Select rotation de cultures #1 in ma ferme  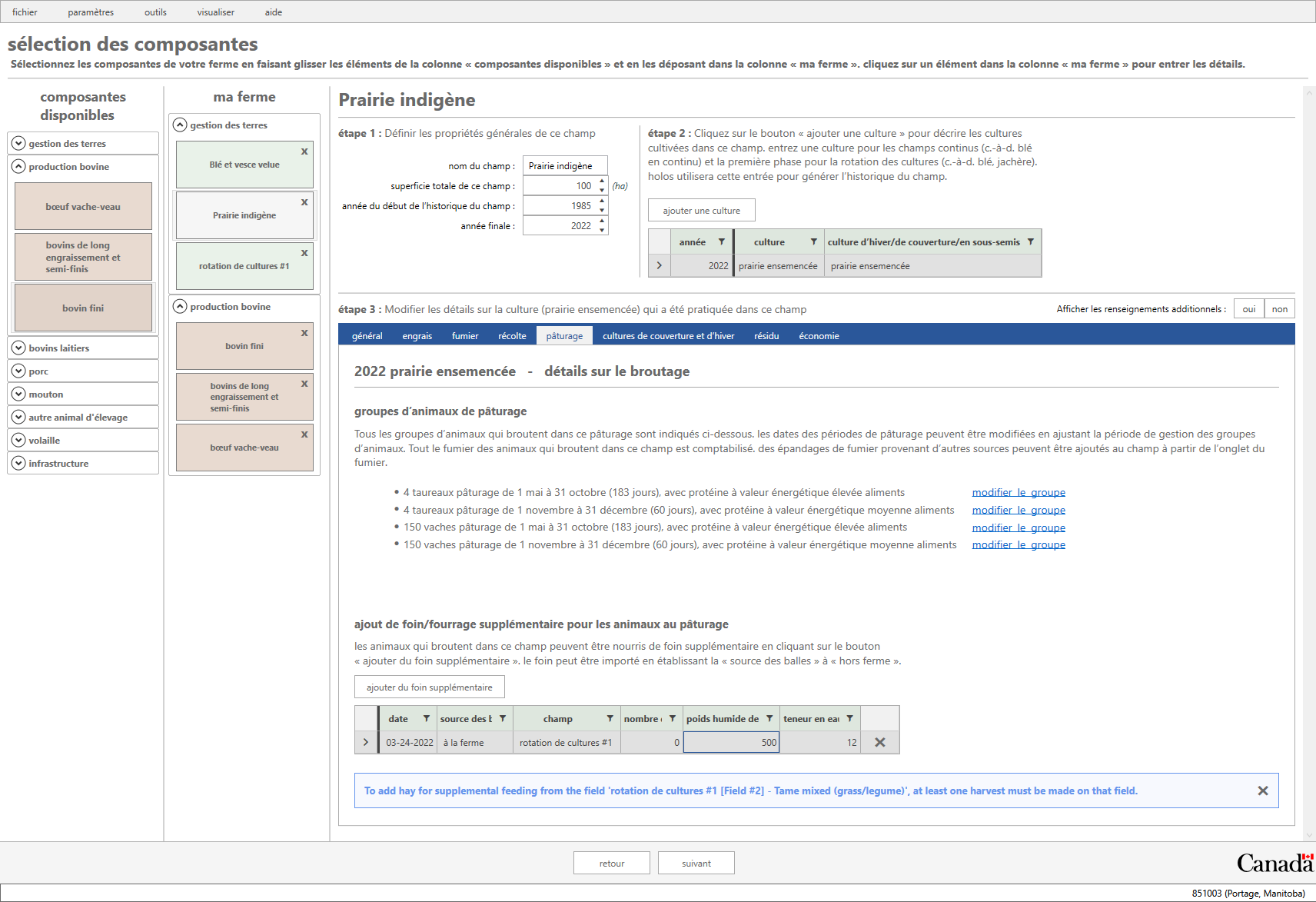click(244, 266)
